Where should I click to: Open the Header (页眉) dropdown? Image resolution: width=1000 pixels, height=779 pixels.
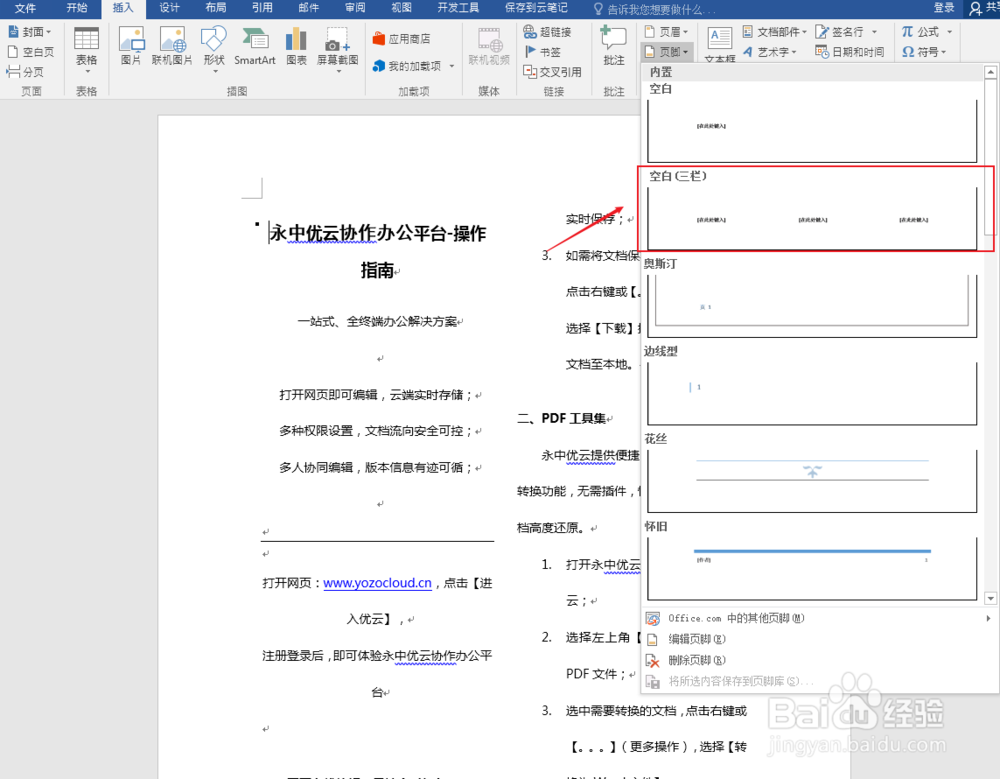[x=666, y=31]
